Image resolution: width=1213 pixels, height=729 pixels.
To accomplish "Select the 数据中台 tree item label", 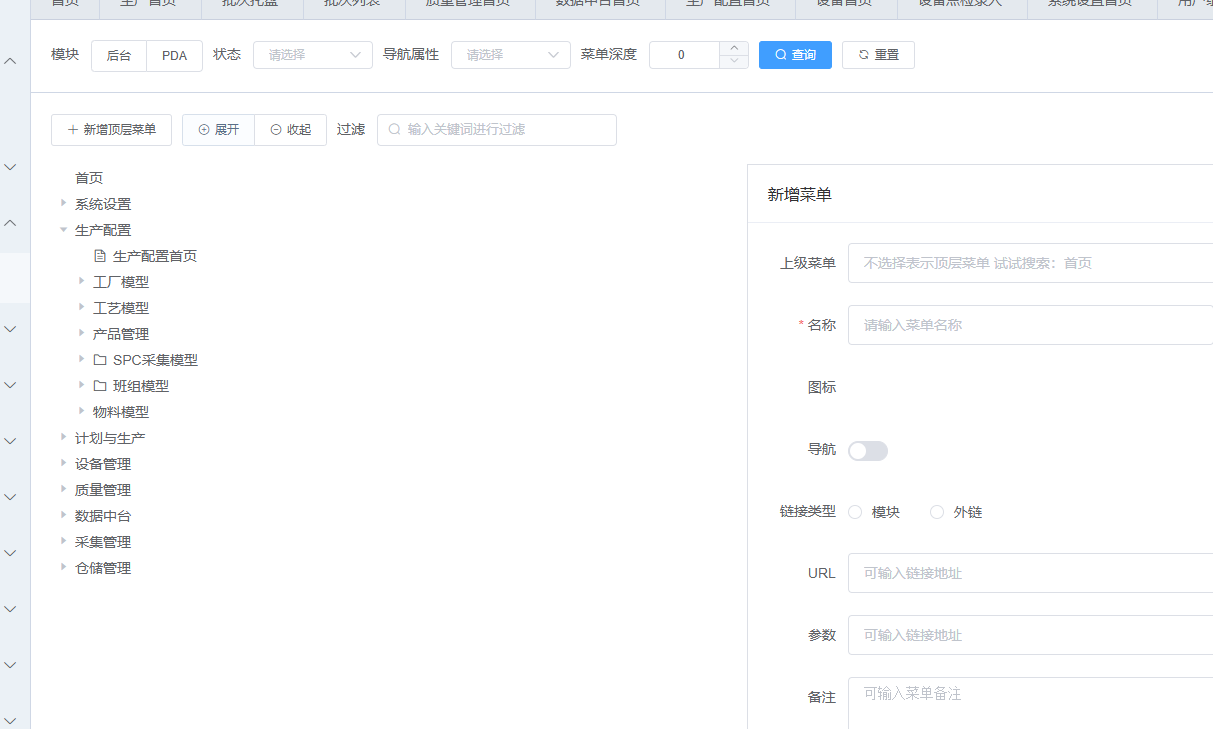I will pyautogui.click(x=103, y=516).
